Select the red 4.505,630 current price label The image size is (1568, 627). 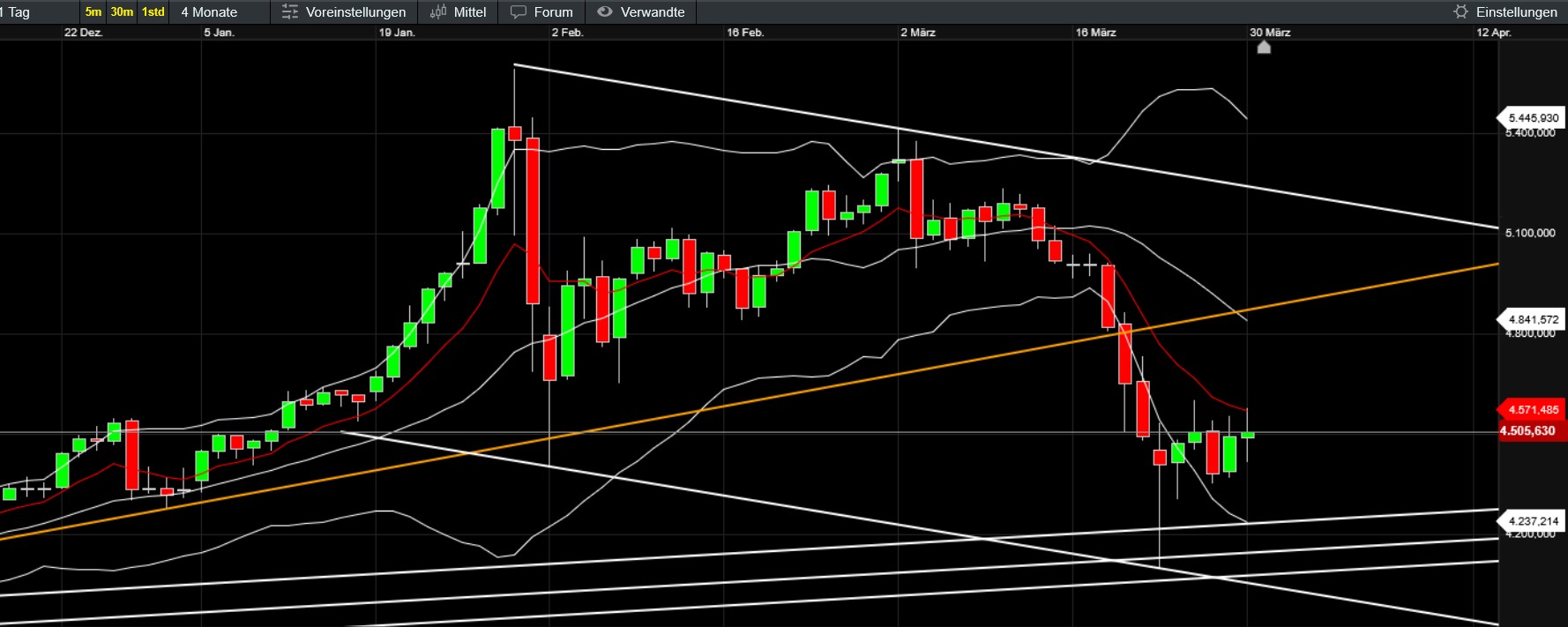pyautogui.click(x=1528, y=431)
